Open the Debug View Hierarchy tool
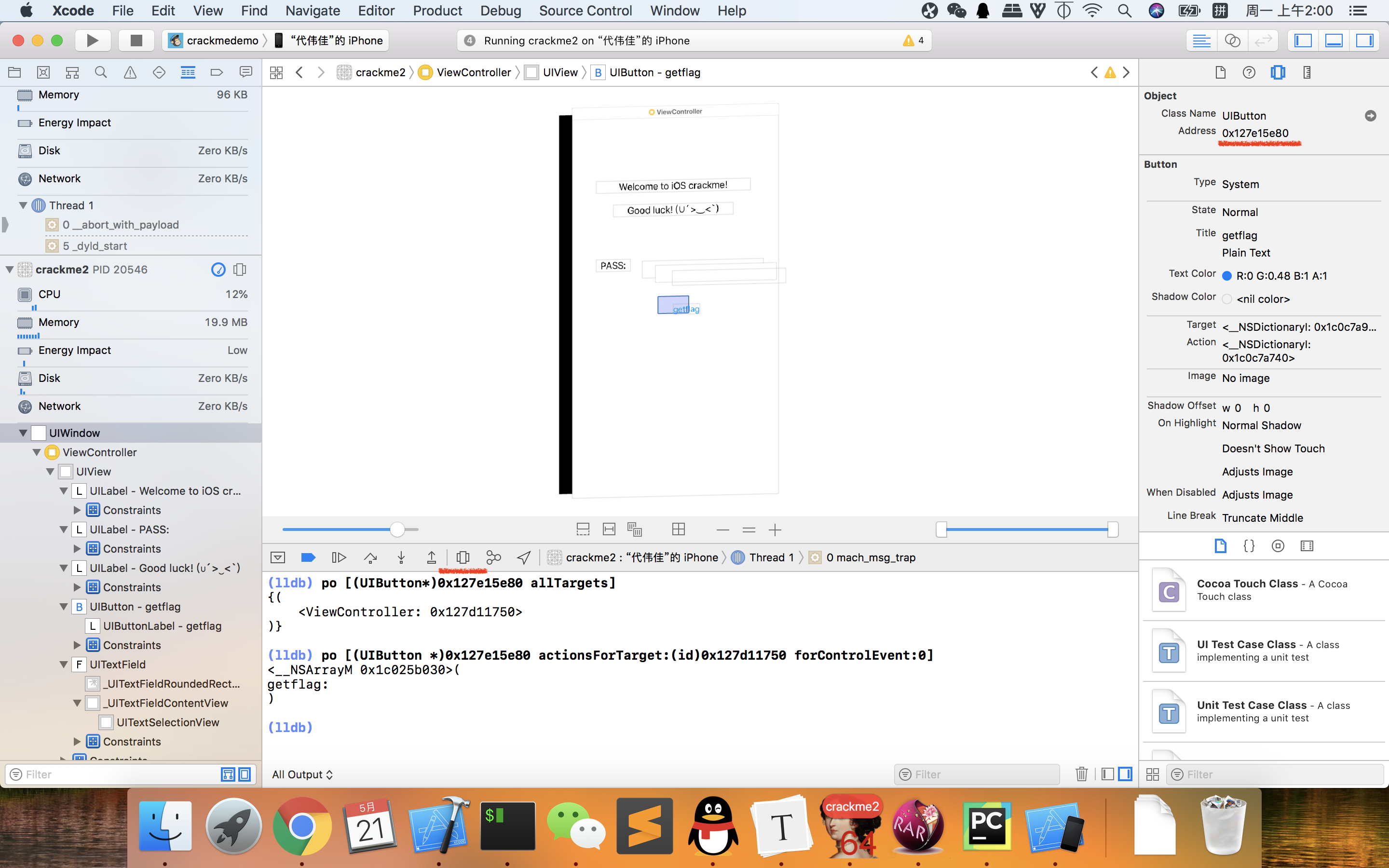The width and height of the screenshot is (1389, 868). (x=463, y=557)
